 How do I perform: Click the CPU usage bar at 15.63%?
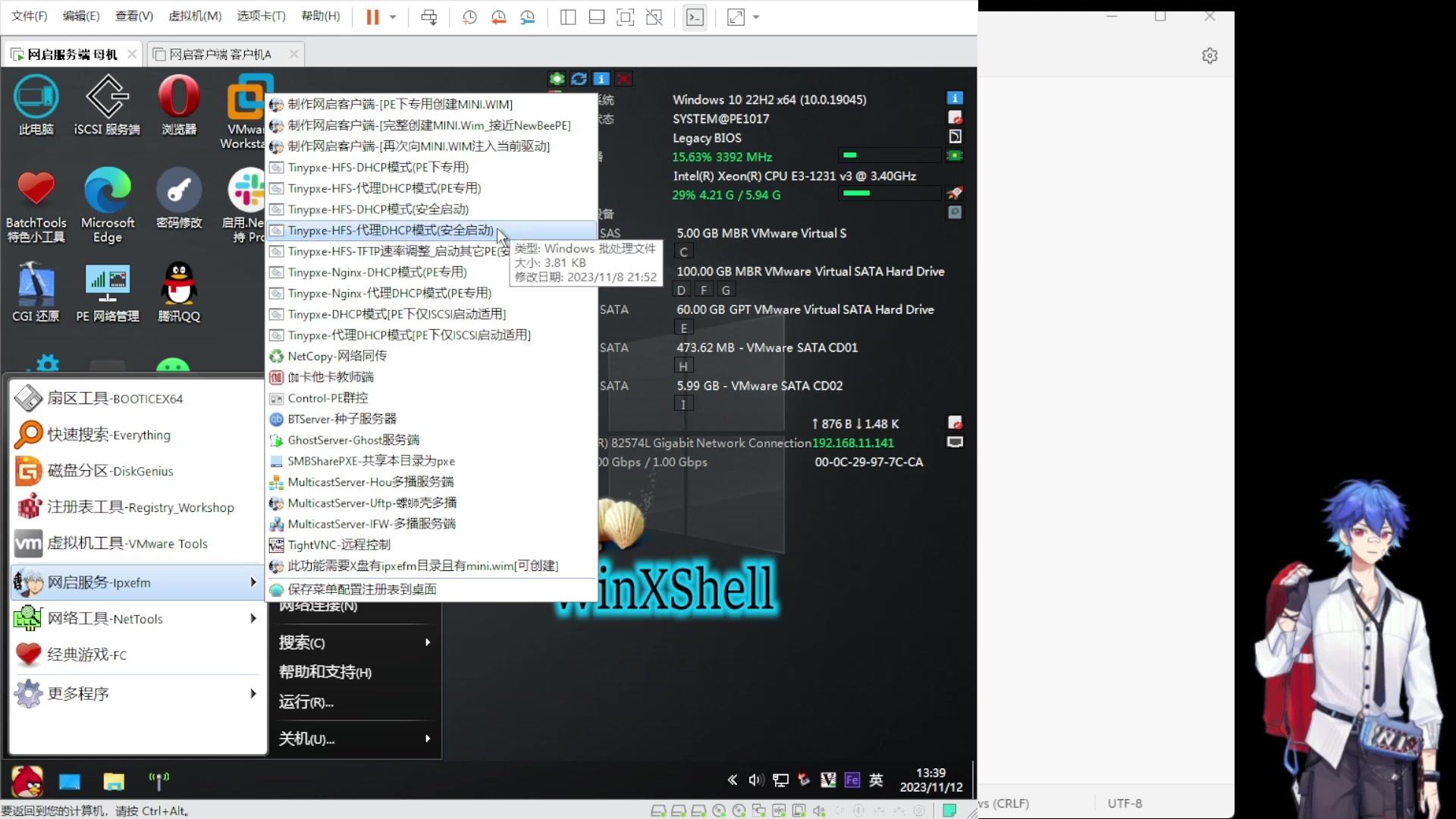click(890, 155)
